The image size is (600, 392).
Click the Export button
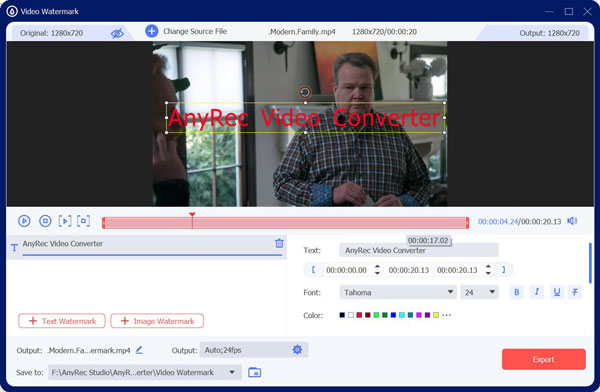[544, 359]
